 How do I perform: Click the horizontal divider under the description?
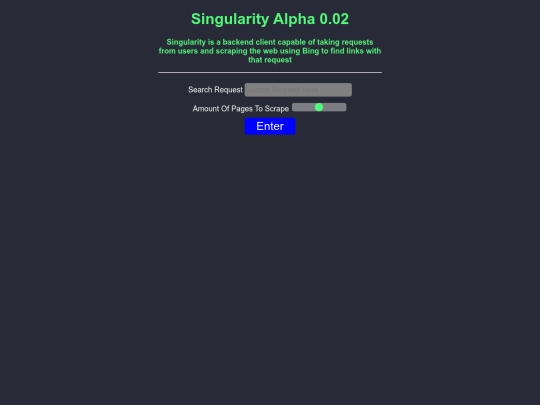pos(270,73)
